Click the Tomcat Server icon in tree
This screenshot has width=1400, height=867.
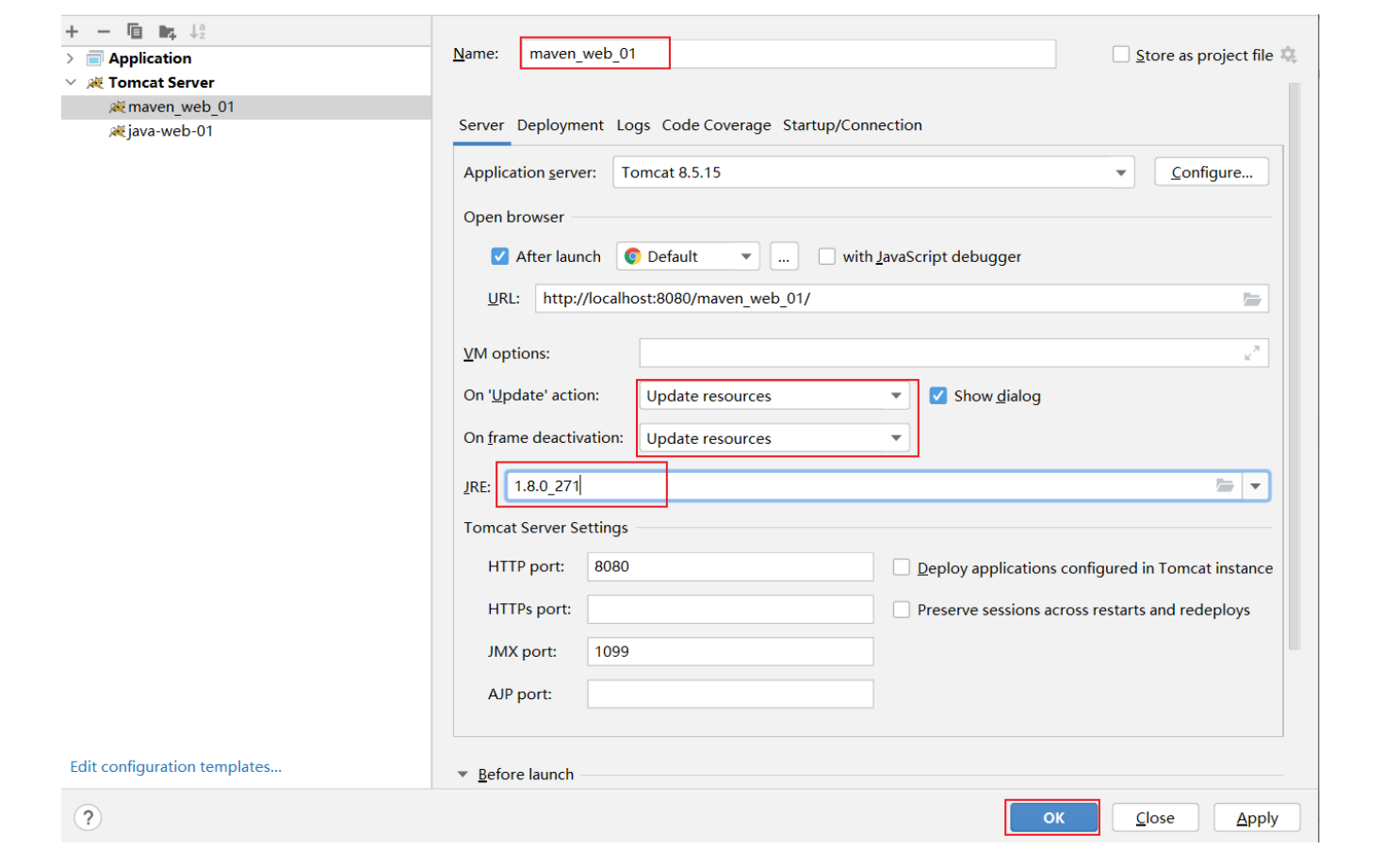click(95, 83)
